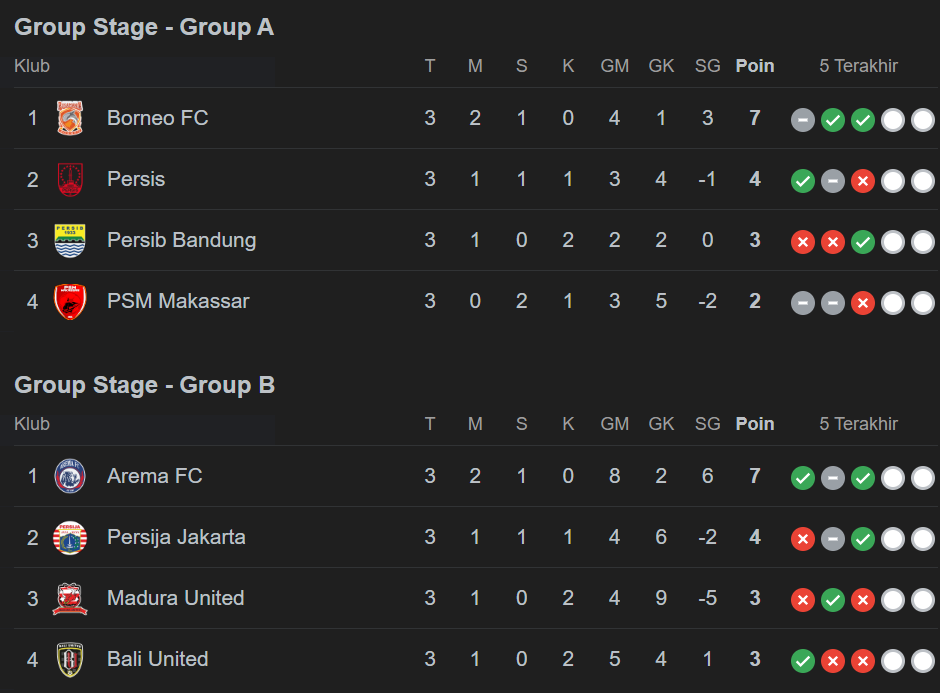Click the Persija Jakarta club logo
Image resolution: width=940 pixels, height=693 pixels.
70,537
